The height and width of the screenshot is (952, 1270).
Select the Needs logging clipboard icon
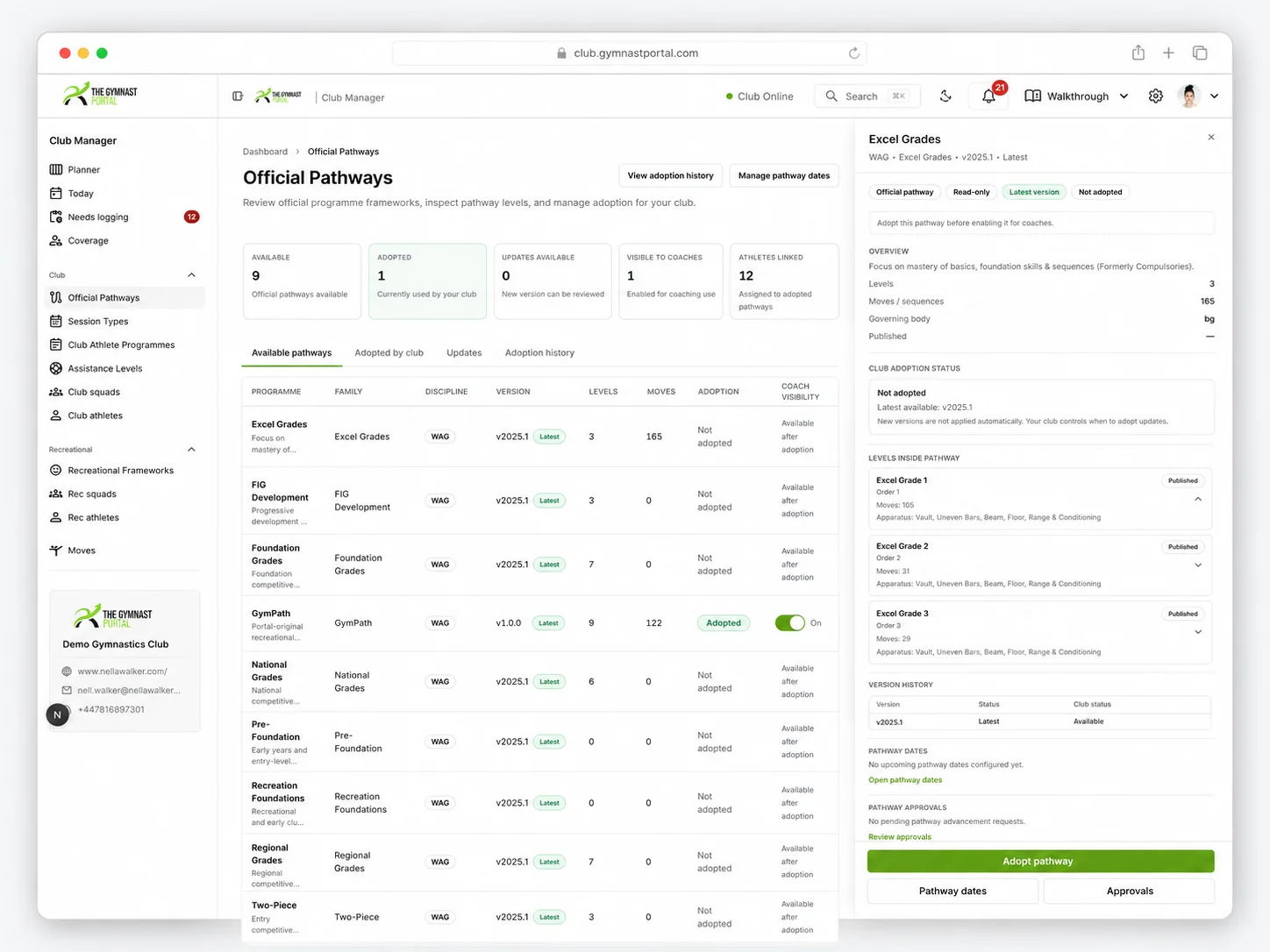(56, 217)
